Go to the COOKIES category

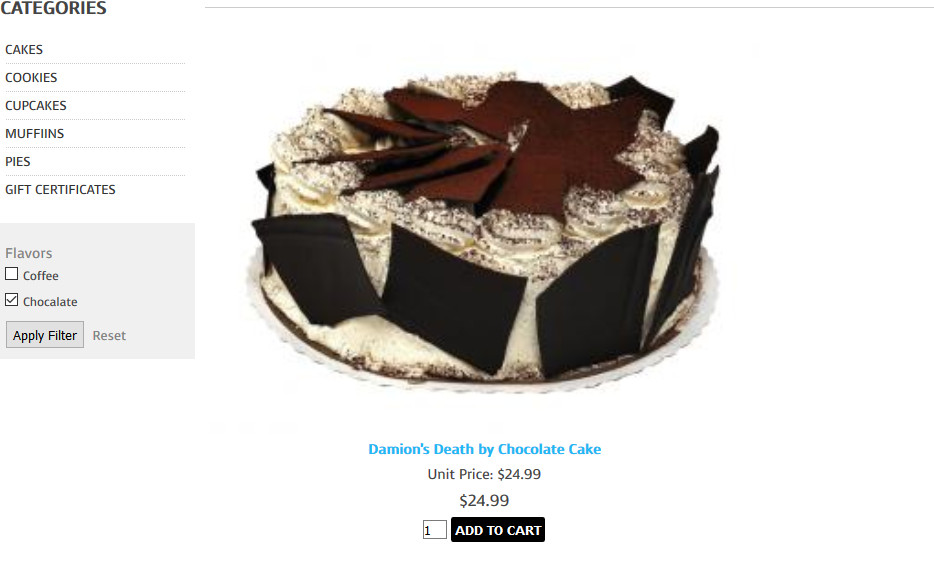pyautogui.click(x=31, y=77)
